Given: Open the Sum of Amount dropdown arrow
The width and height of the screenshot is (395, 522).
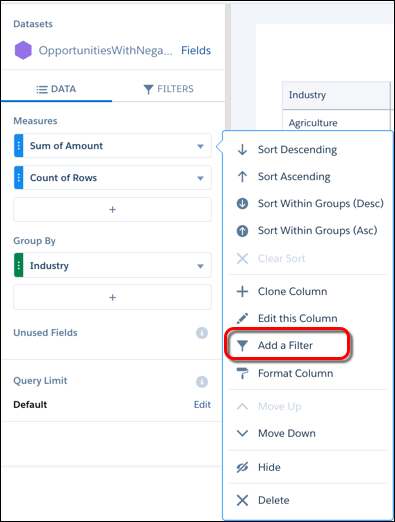Looking at the screenshot, I should (200, 146).
